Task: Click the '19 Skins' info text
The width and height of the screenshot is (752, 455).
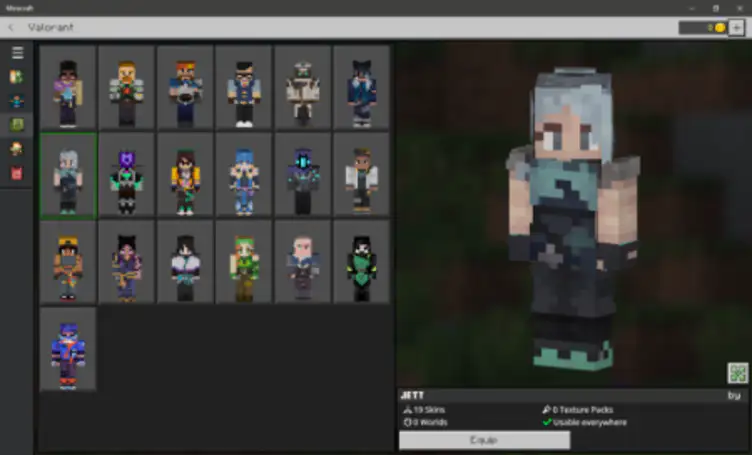Action: 429,410
